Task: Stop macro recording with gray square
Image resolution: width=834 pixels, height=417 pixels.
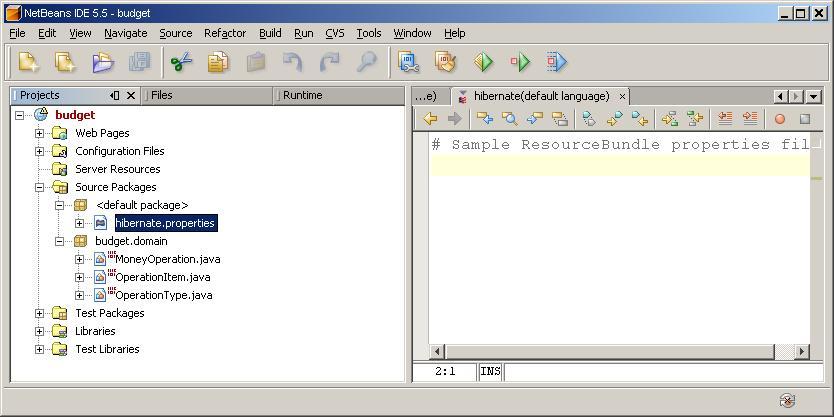Action: pyautogui.click(x=805, y=119)
